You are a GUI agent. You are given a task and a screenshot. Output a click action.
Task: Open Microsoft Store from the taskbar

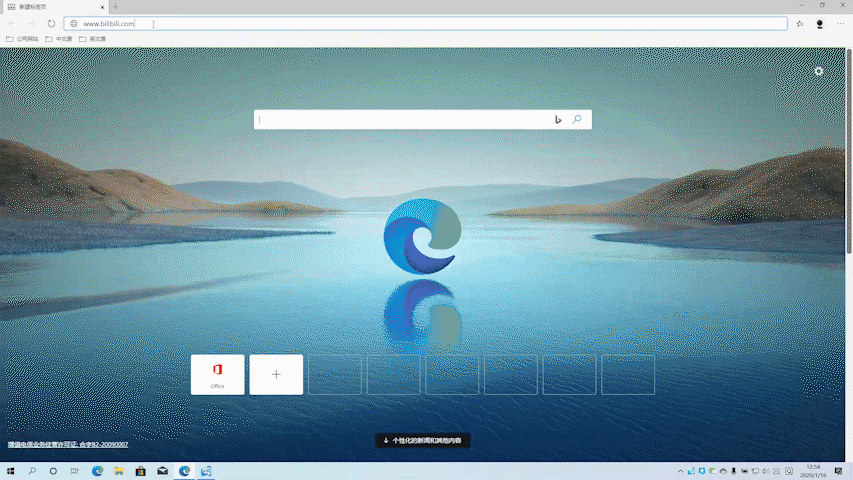[x=141, y=471]
